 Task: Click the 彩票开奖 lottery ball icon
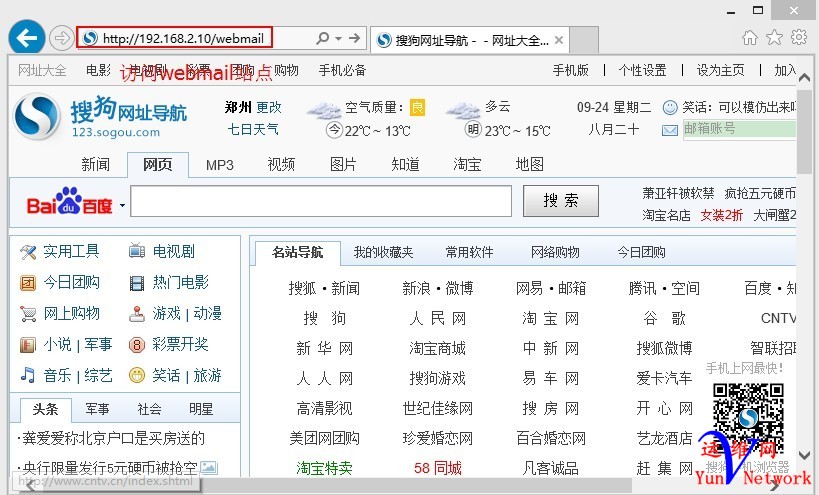(137, 345)
